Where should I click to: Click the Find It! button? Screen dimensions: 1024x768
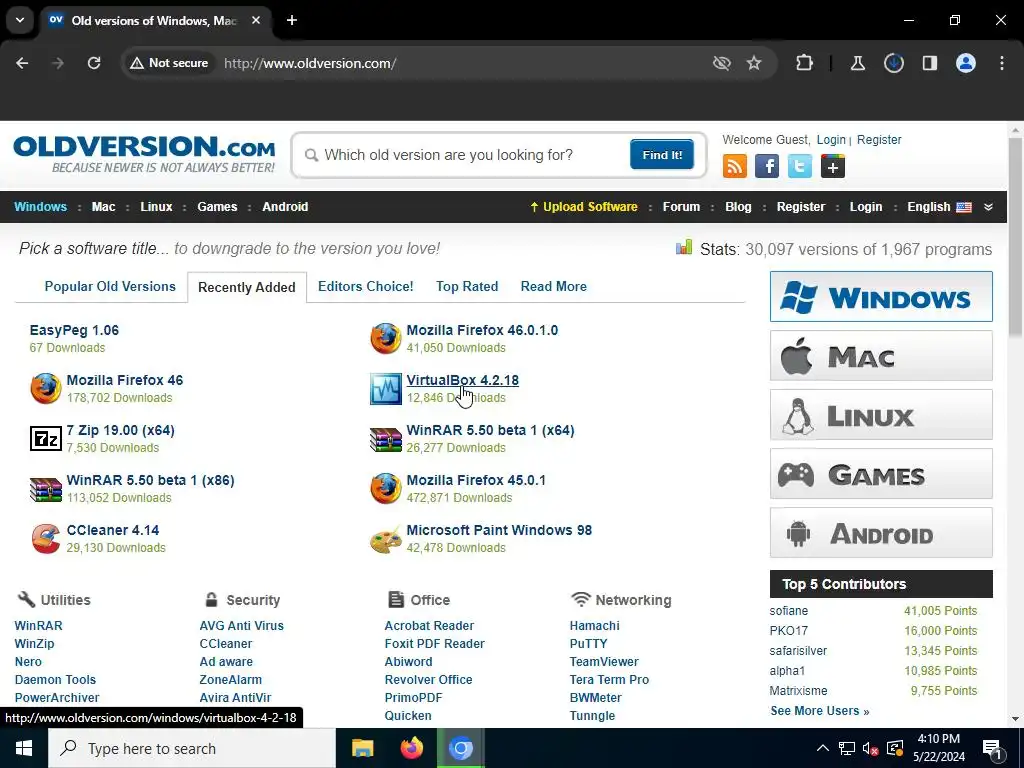tap(662, 155)
